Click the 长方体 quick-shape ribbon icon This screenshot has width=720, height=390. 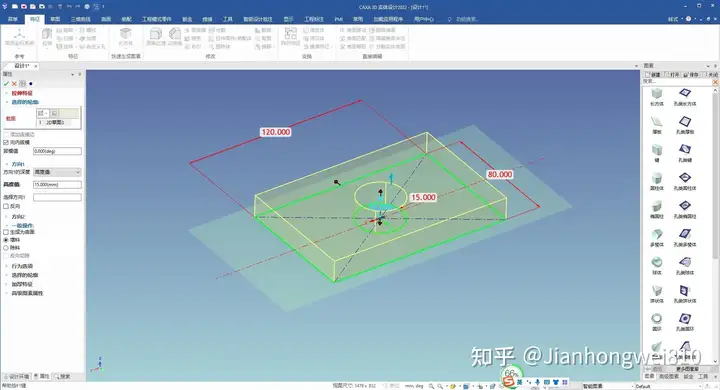[125, 37]
